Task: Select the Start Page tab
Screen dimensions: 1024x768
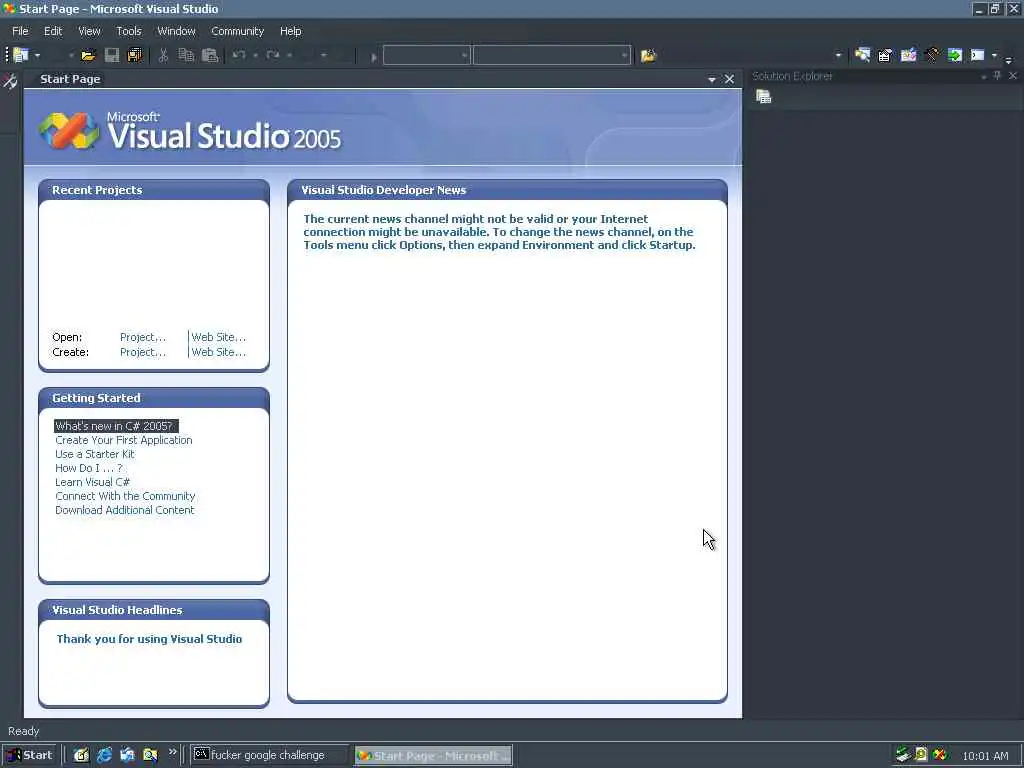Action: 70,79
